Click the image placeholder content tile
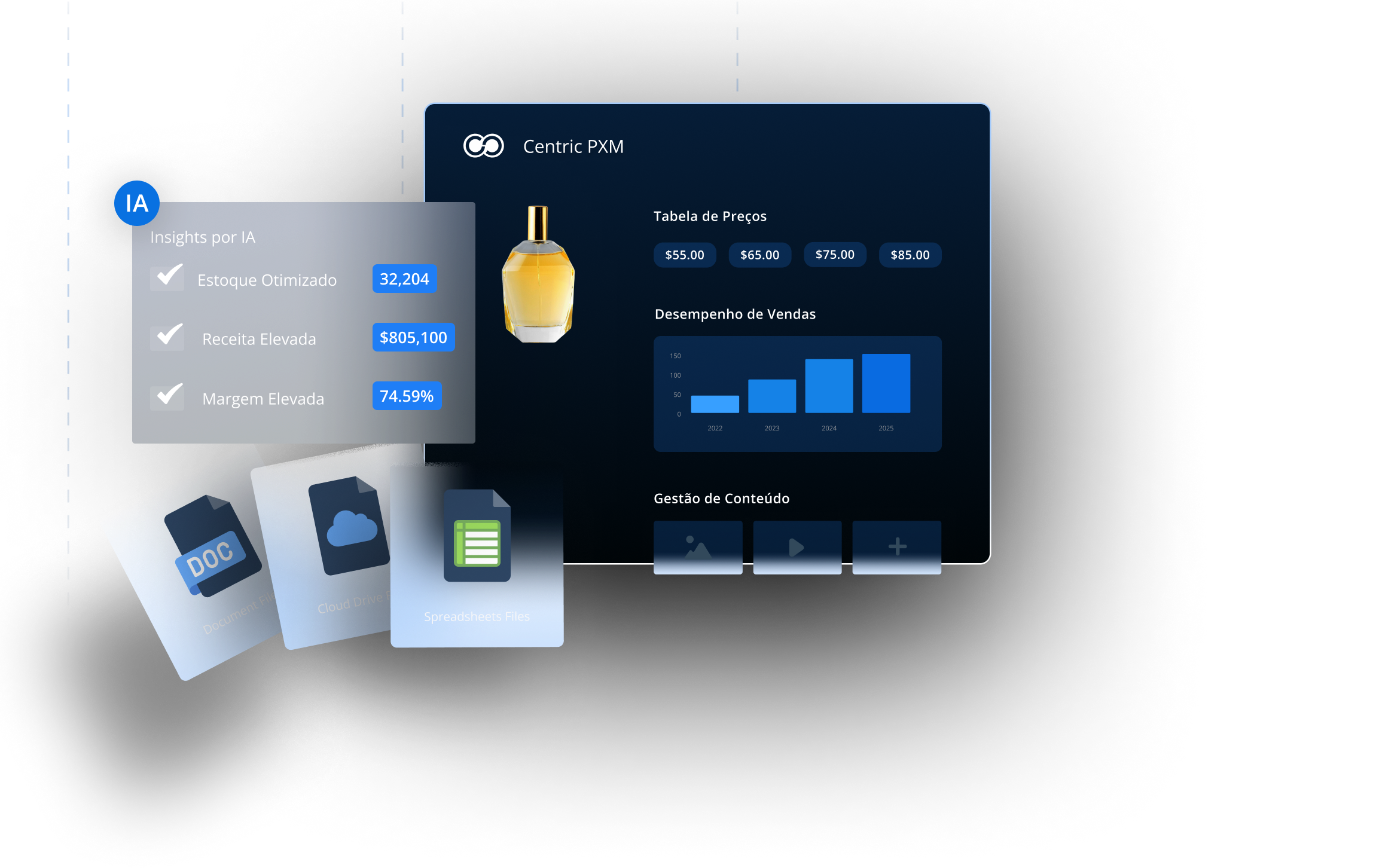1373x868 pixels. coord(698,547)
